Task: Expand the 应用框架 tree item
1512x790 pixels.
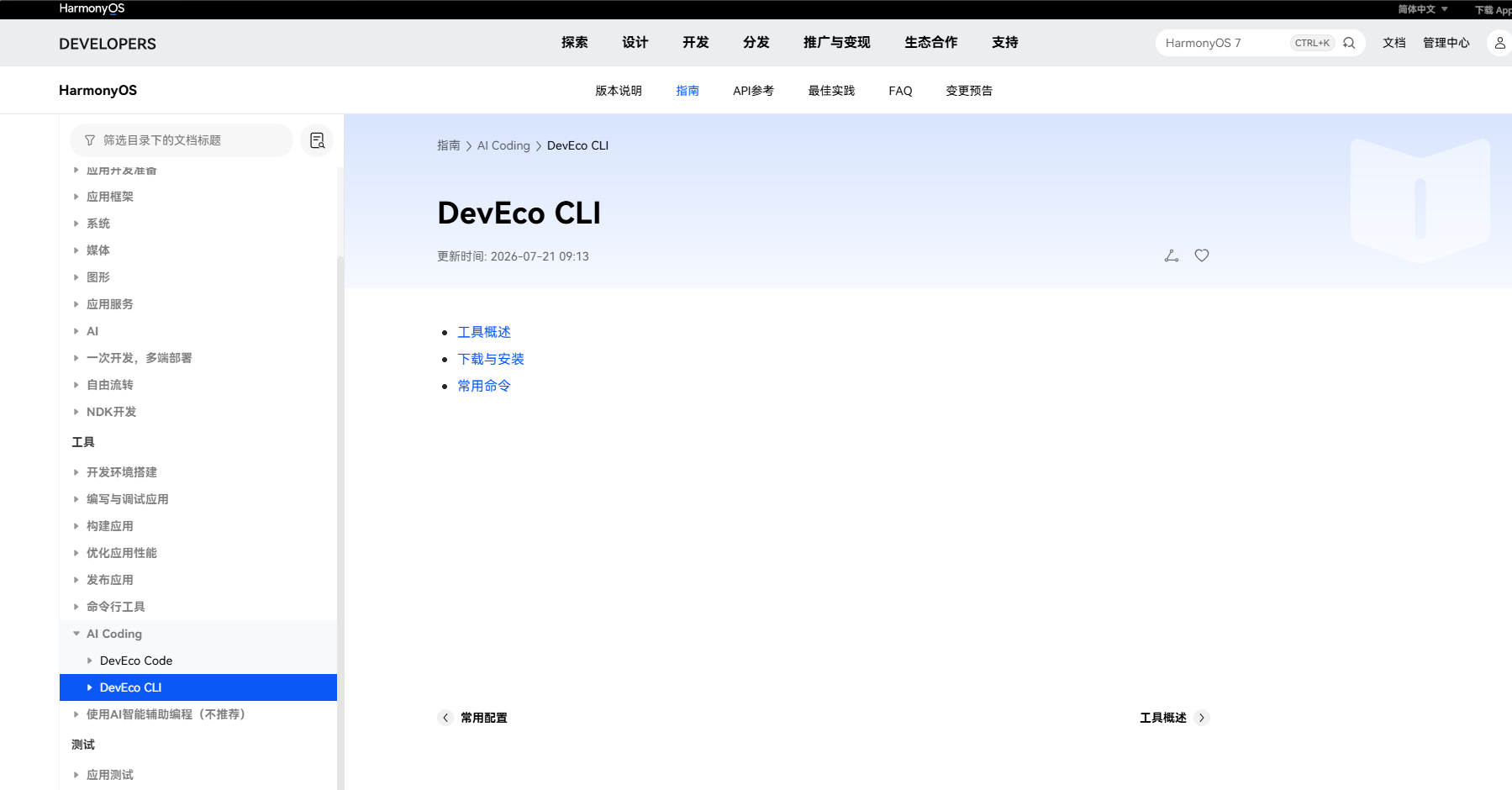Action: tap(76, 197)
